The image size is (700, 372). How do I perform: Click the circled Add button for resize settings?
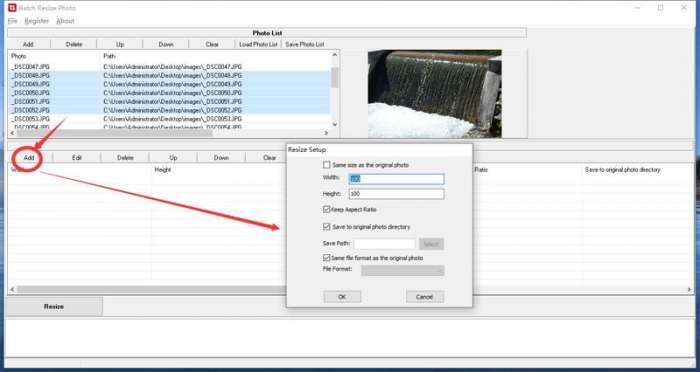pyautogui.click(x=29, y=158)
